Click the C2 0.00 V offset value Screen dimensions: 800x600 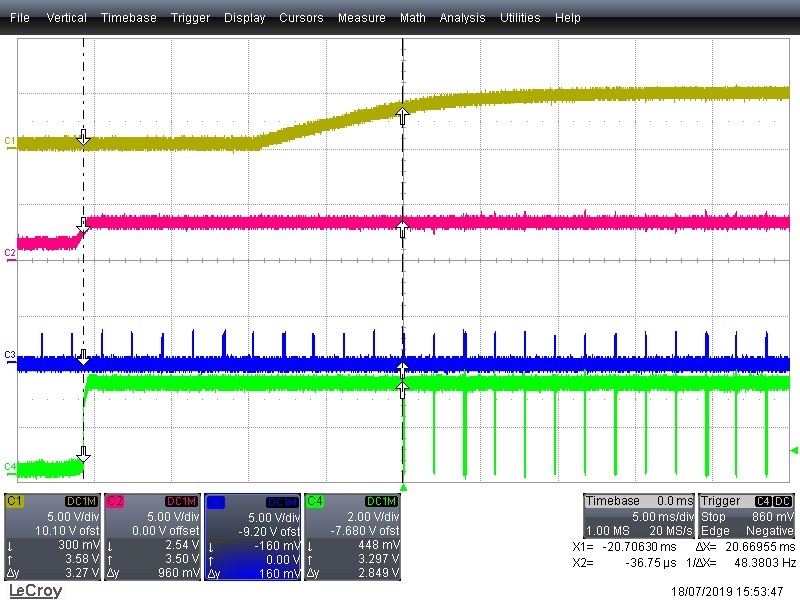165,531
